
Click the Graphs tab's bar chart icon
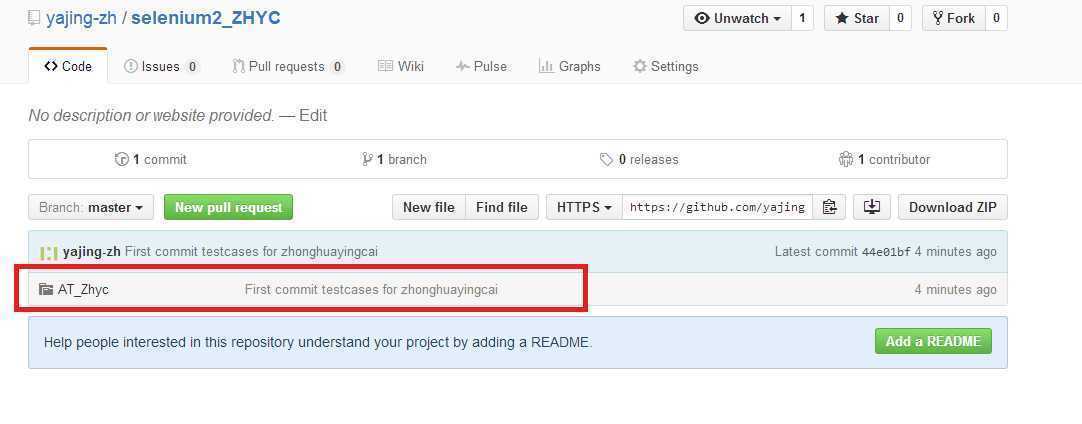(x=546, y=66)
